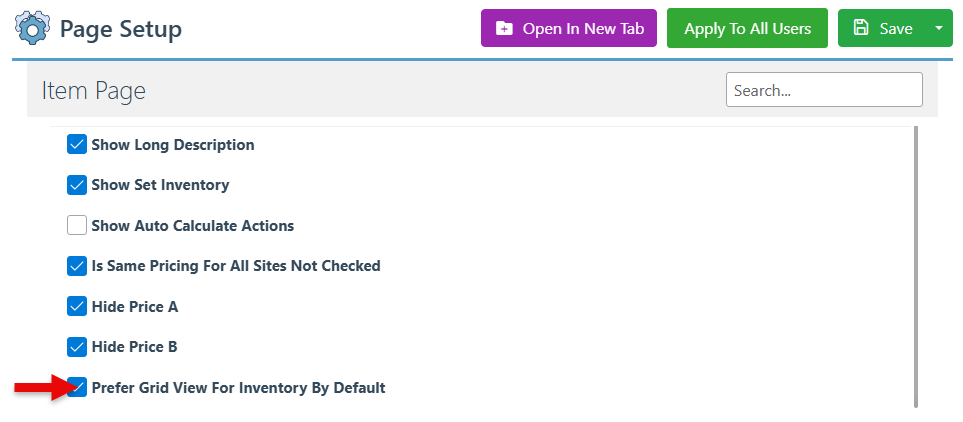This screenshot has width=963, height=422.
Task: Click the Page Setup title text
Action: pyautogui.click(x=120, y=29)
